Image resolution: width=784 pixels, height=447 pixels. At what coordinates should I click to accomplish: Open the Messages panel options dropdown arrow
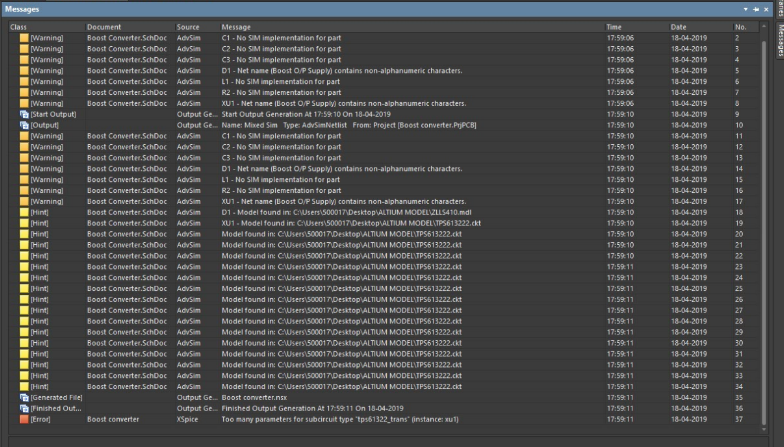[746, 9]
